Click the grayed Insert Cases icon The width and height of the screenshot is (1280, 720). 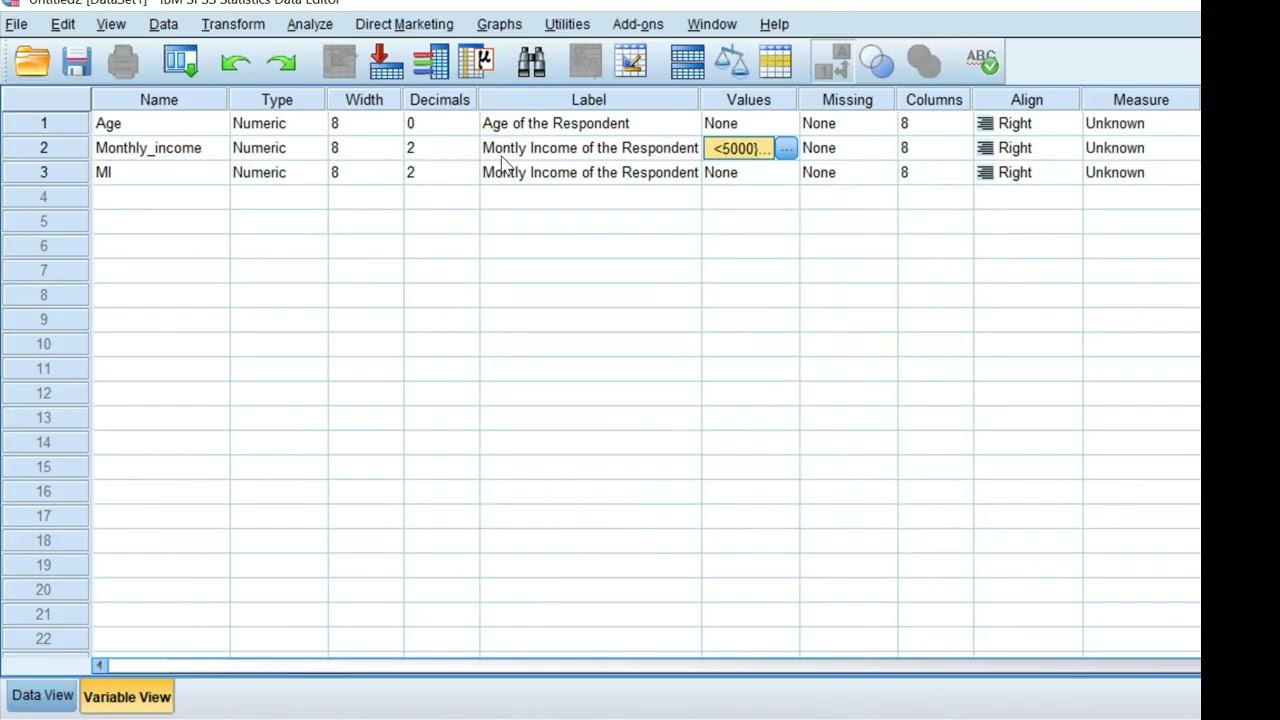tap(586, 63)
